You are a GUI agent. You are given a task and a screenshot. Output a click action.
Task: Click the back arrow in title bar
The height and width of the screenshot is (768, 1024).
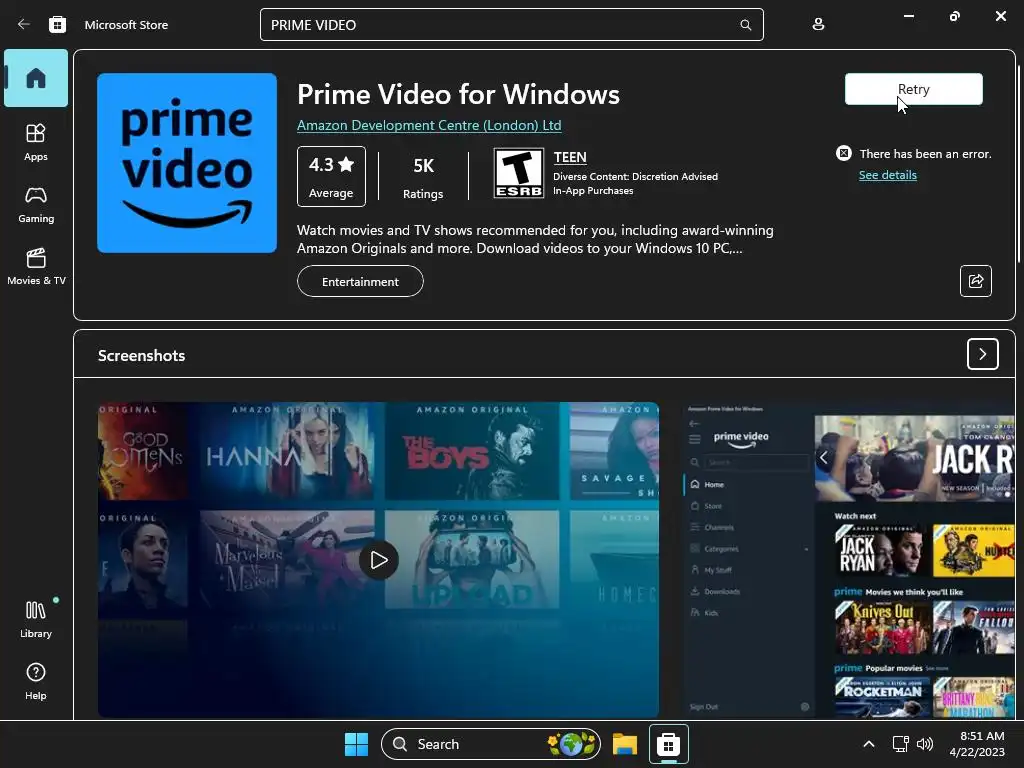[x=24, y=25]
